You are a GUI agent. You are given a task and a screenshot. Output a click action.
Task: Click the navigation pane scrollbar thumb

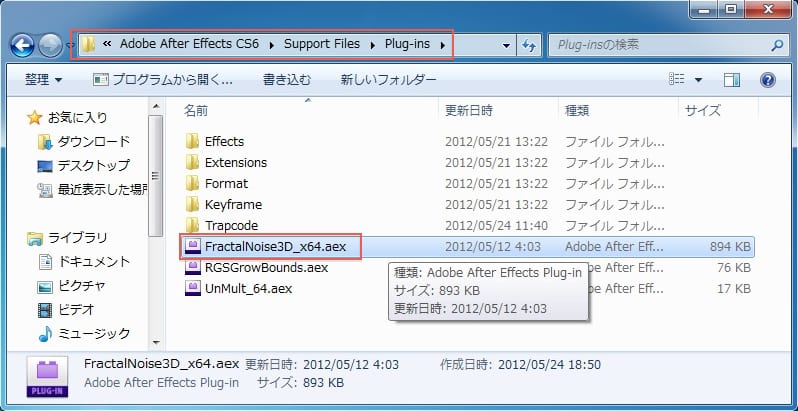coord(156,175)
